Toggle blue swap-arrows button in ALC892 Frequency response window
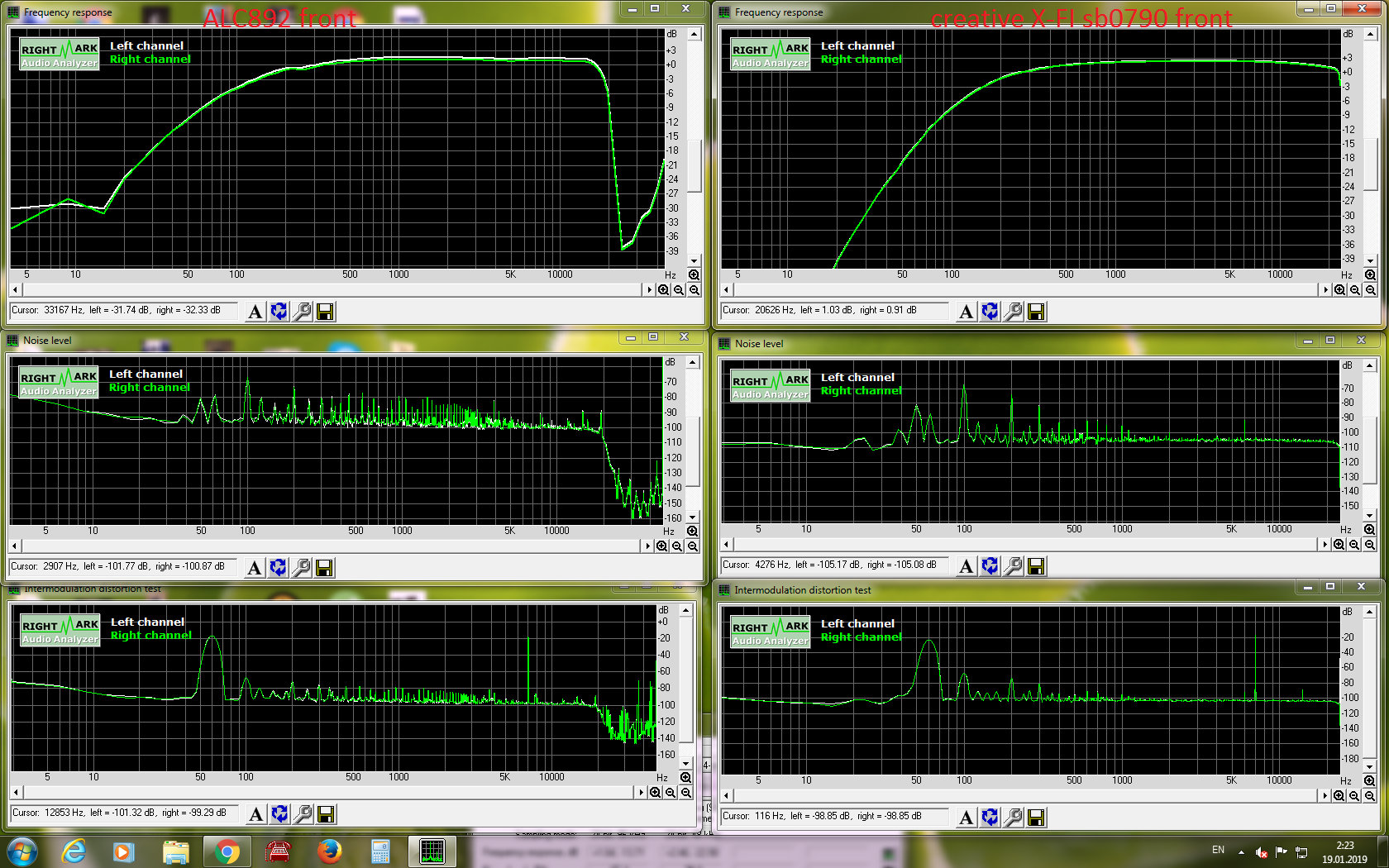This screenshot has width=1389, height=868. pos(279,312)
